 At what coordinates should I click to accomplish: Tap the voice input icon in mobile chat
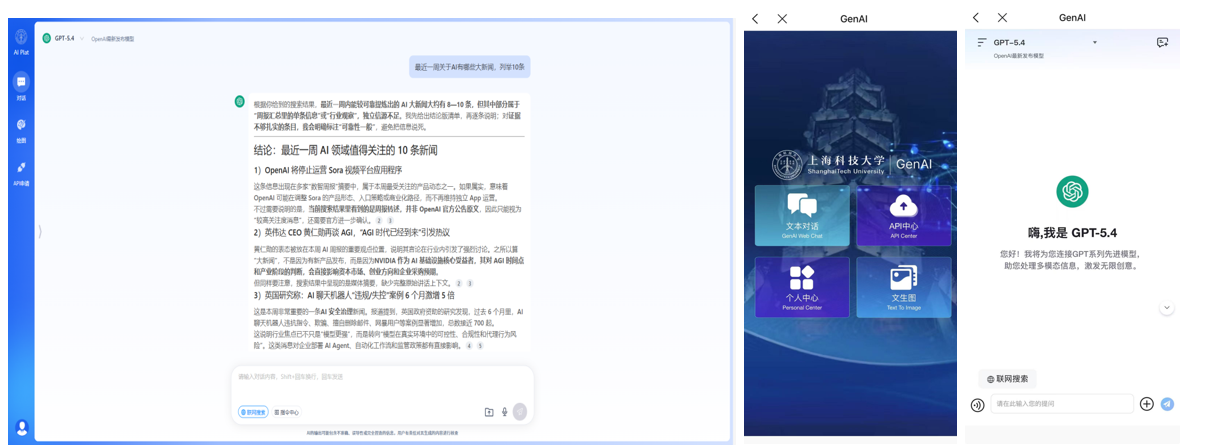[x=977, y=405]
